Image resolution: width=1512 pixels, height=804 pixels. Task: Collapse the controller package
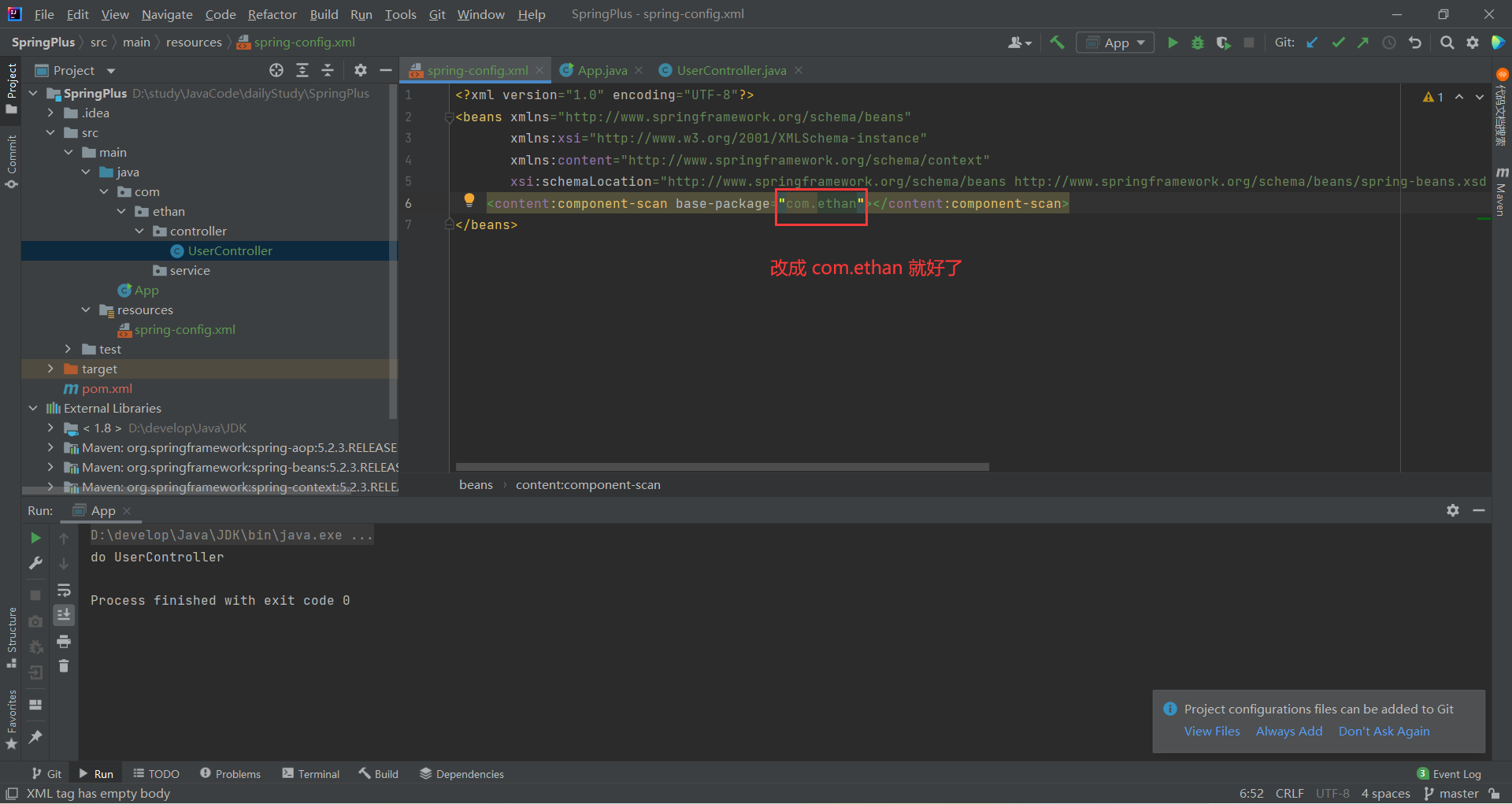point(139,231)
